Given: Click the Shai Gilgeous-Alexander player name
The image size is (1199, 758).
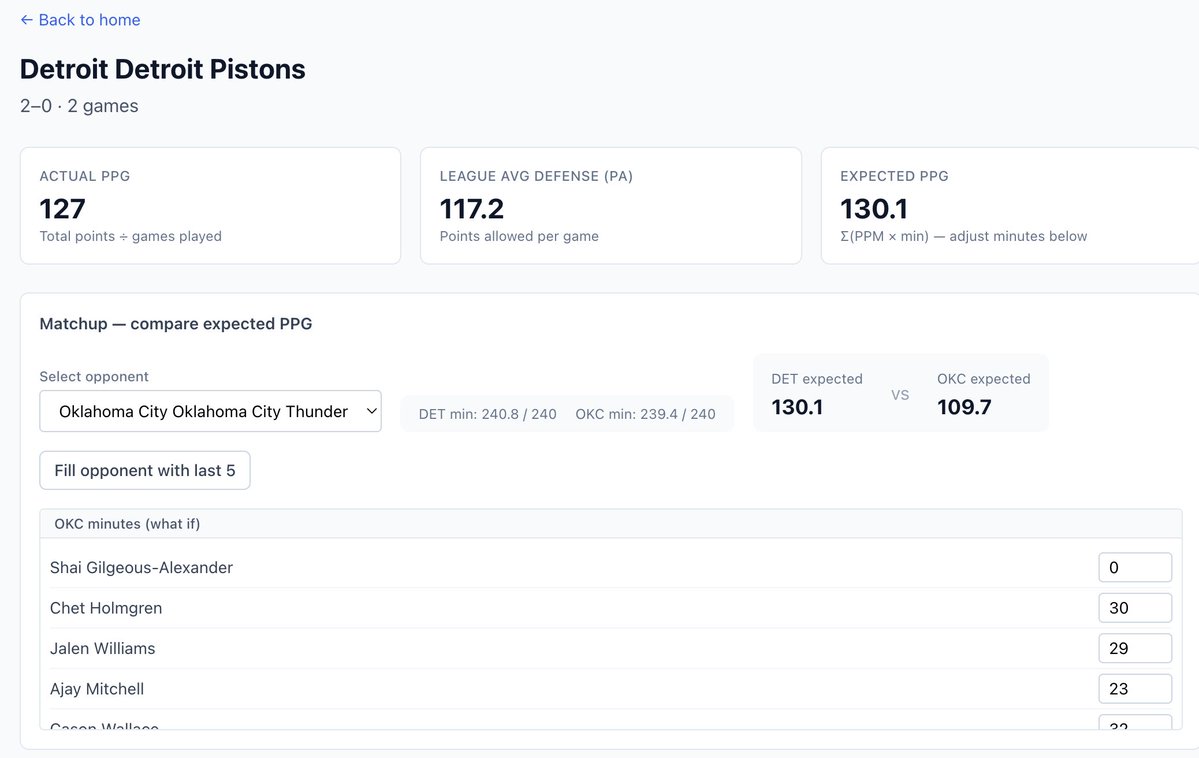Looking at the screenshot, I should point(141,568).
